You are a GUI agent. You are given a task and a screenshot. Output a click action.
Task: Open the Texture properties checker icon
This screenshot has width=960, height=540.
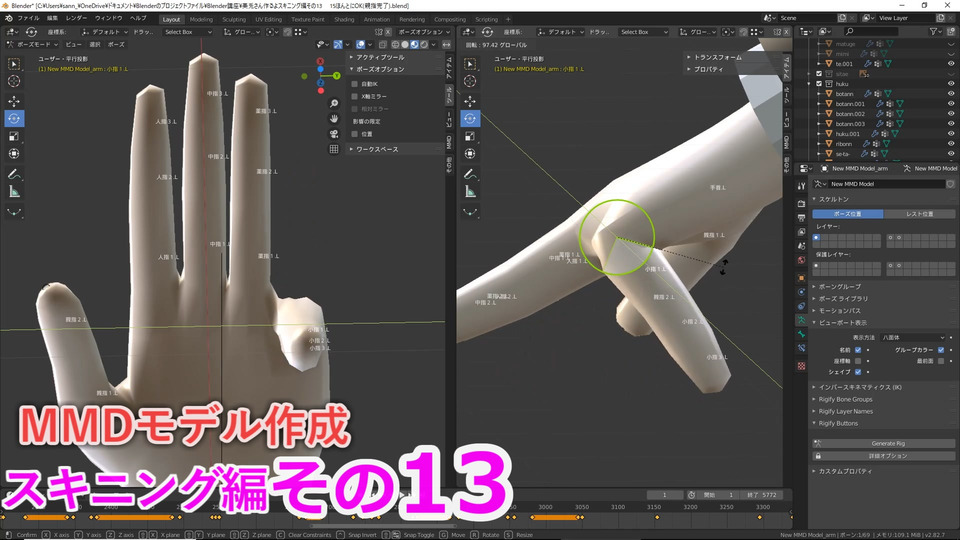[x=801, y=366]
